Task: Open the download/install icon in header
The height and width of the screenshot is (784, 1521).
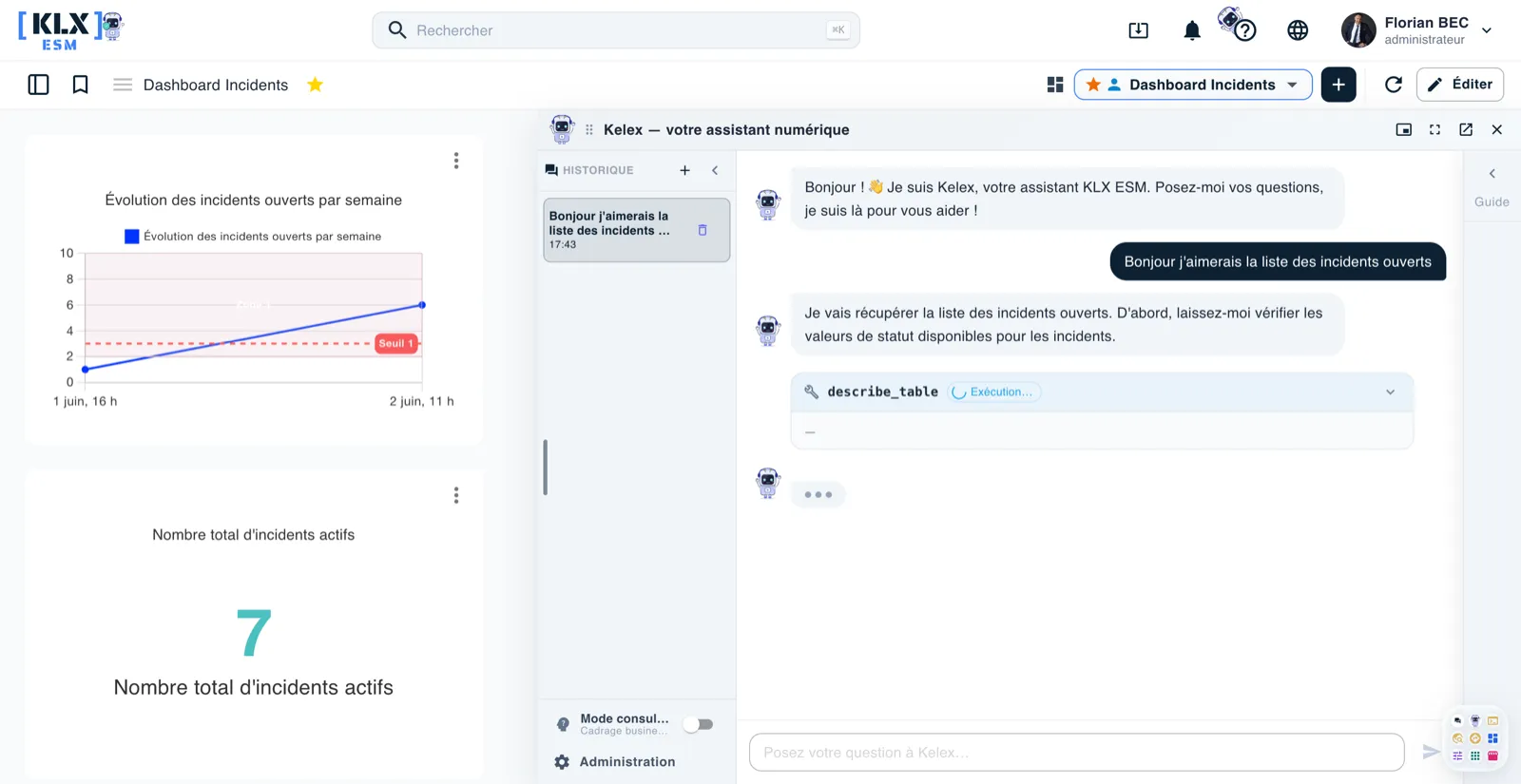Action: [1138, 30]
